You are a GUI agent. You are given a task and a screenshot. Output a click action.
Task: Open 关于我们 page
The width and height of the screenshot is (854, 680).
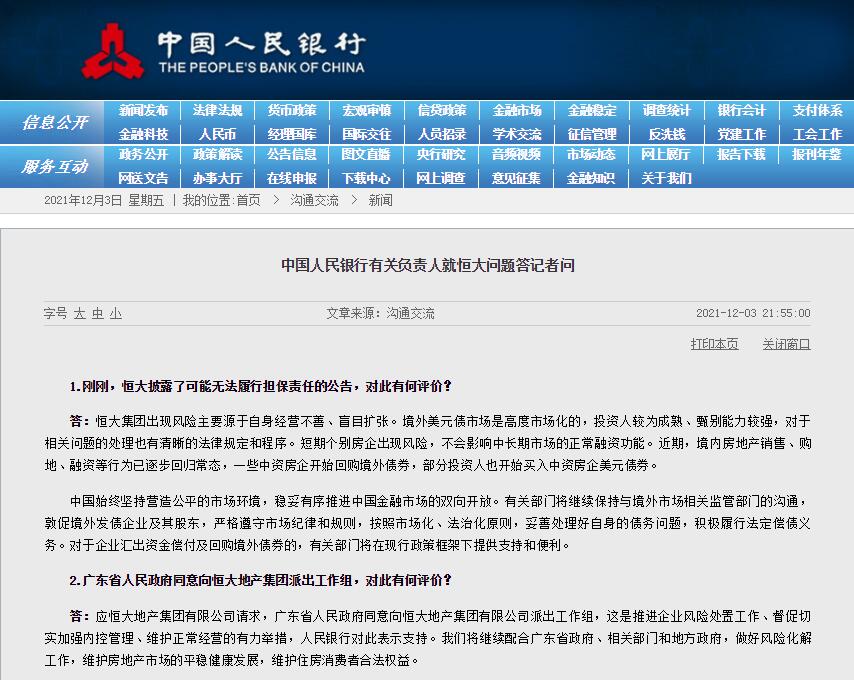pyautogui.click(x=666, y=178)
